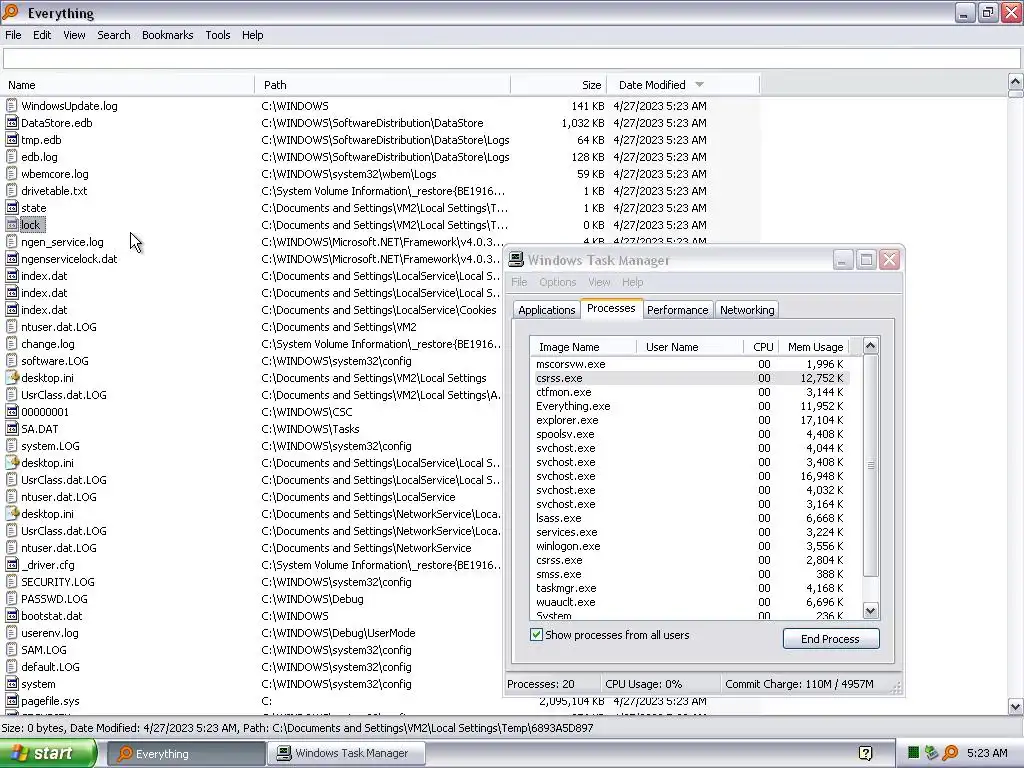Sort processes by Mem Usage column

[813, 347]
